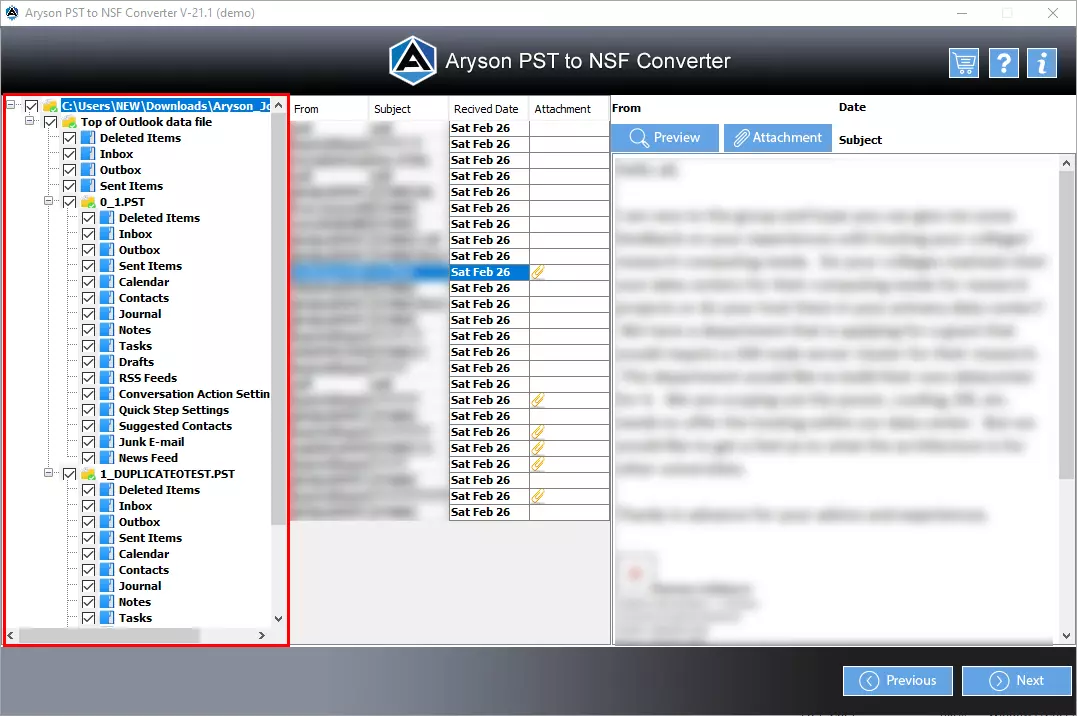This screenshot has width=1077, height=716.
Task: Select the last Sat Feb 26 email row
Action: click(450, 512)
